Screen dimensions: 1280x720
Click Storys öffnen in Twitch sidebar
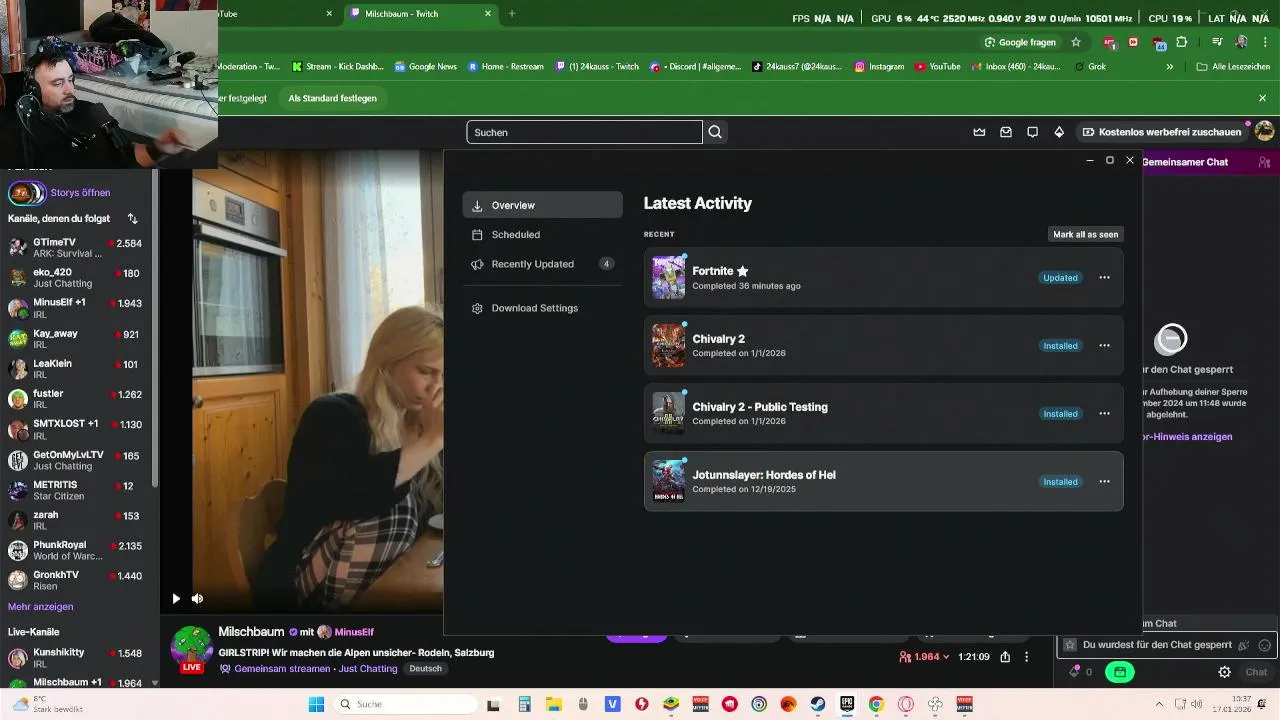pos(80,193)
